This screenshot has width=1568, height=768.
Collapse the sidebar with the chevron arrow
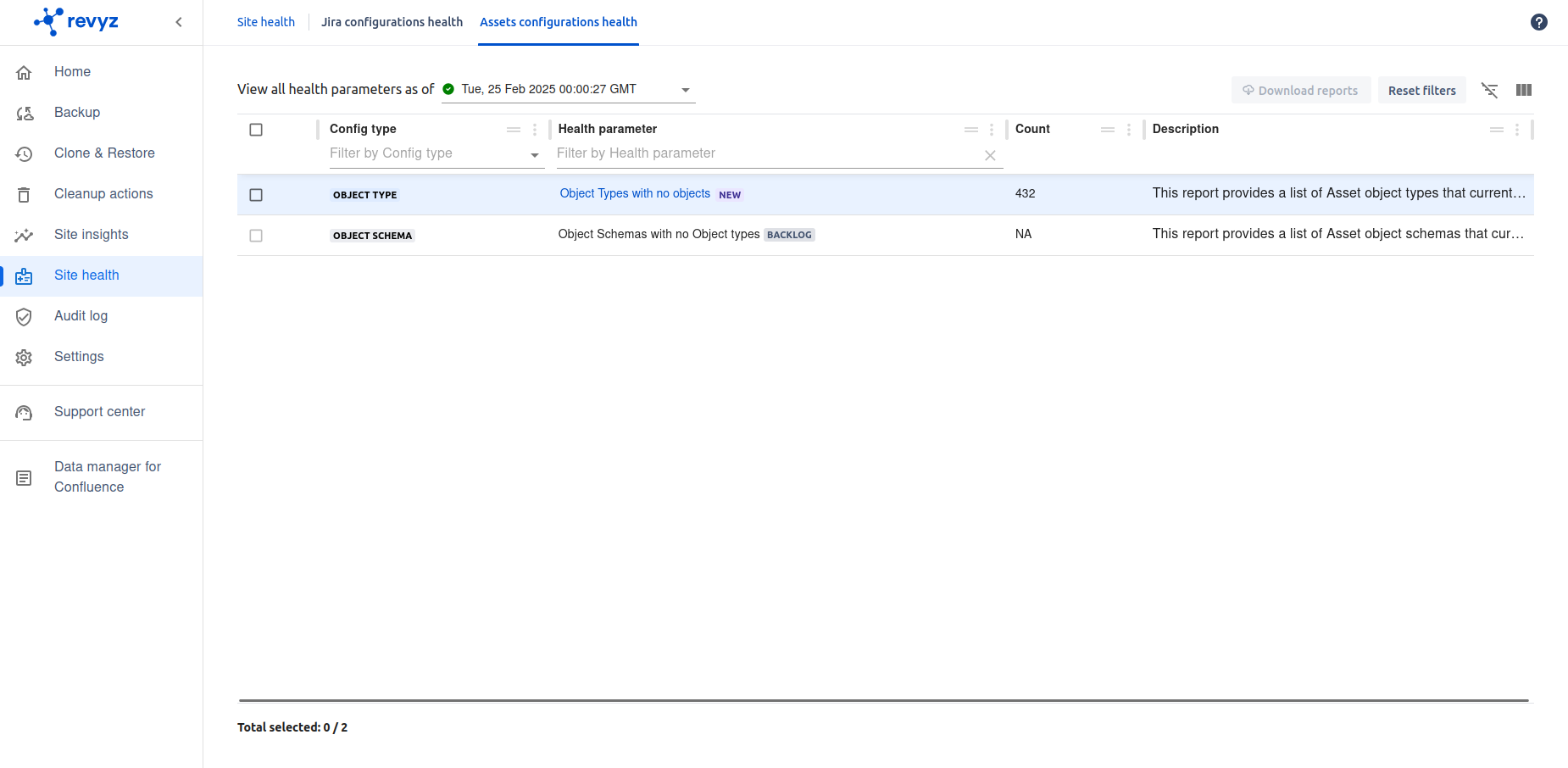179,22
